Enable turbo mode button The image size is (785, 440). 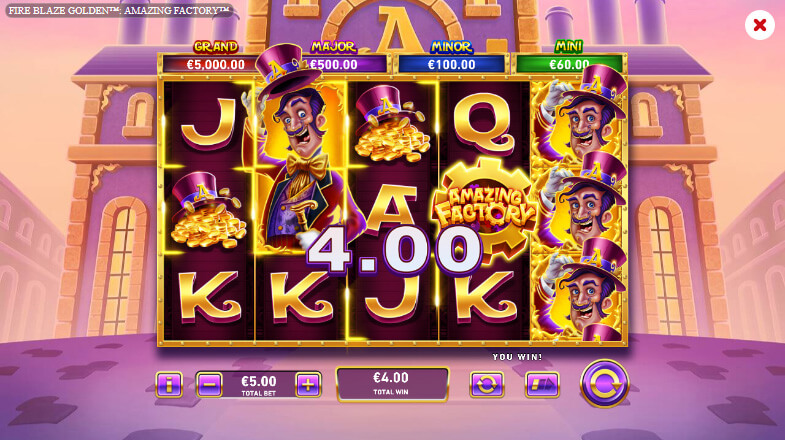[x=542, y=384]
